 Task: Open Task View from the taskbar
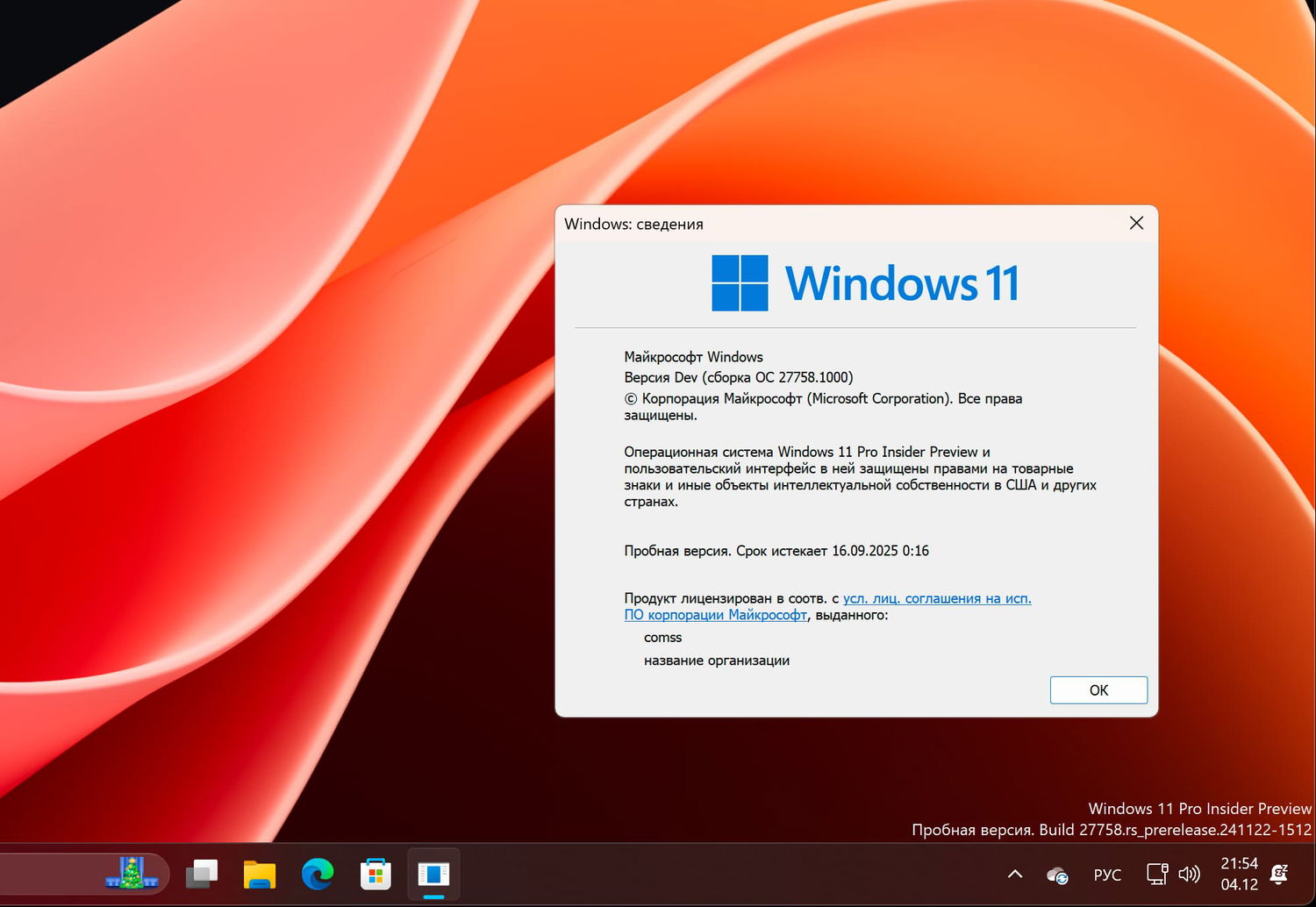(202, 874)
